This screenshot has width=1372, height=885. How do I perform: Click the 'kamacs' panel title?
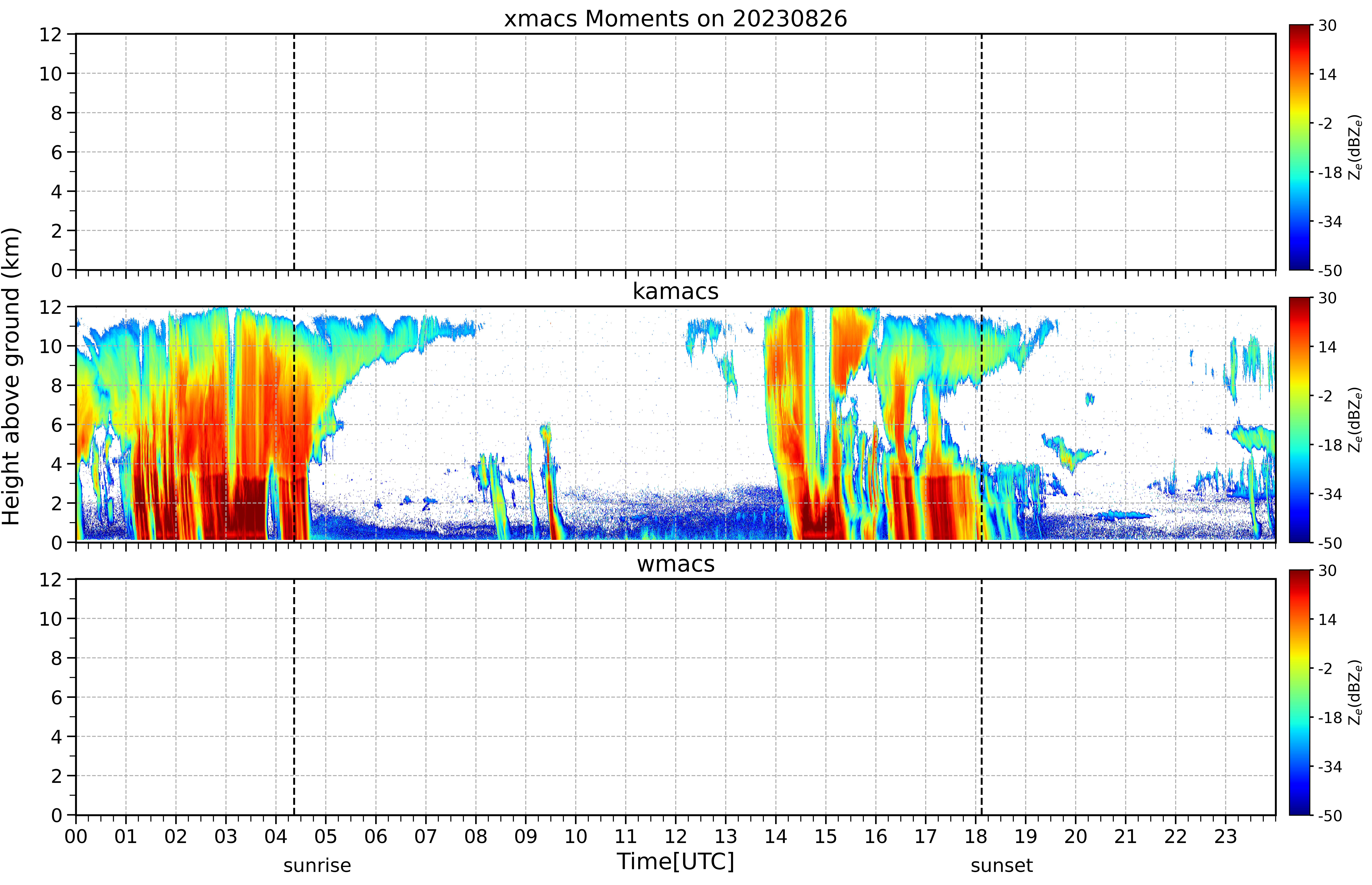click(675, 291)
